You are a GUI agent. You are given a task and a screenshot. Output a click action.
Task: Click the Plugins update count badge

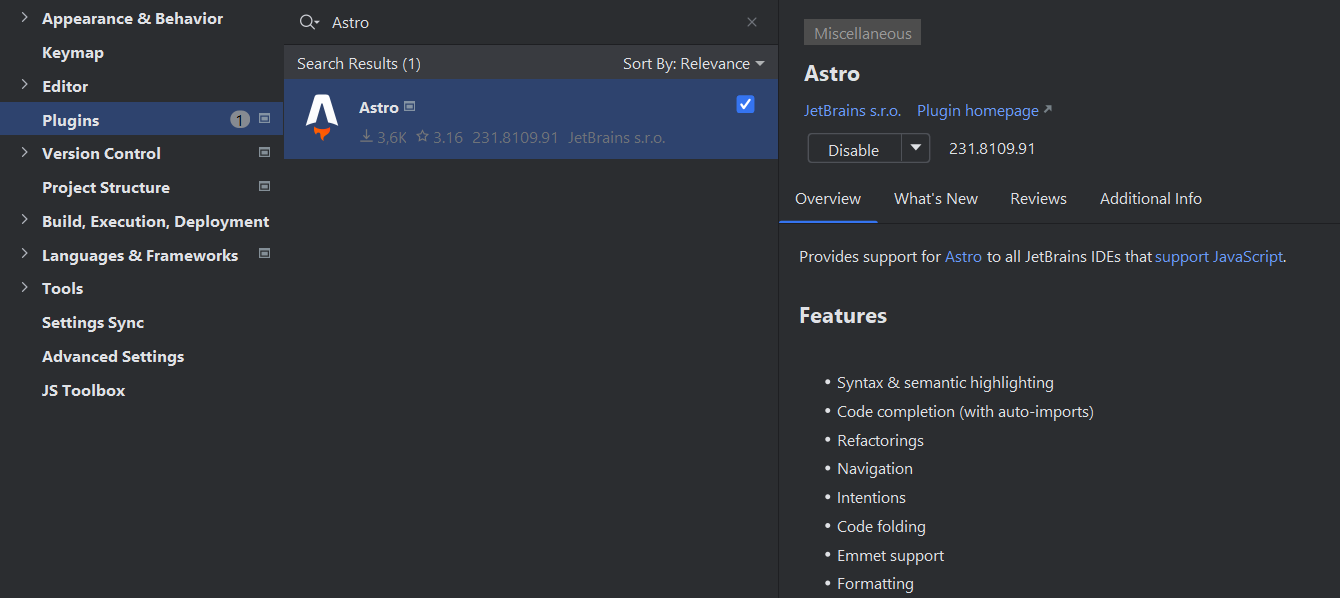(240, 120)
